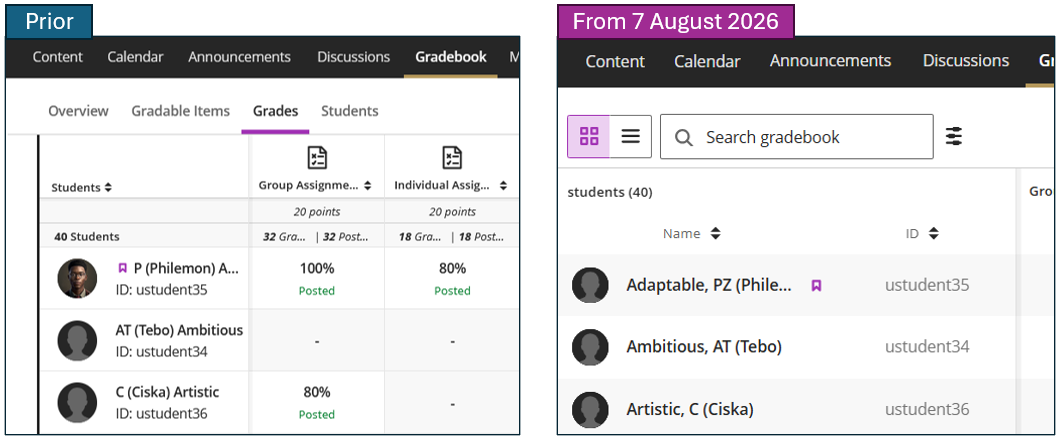Open gradebook filter settings icon

coord(953,136)
